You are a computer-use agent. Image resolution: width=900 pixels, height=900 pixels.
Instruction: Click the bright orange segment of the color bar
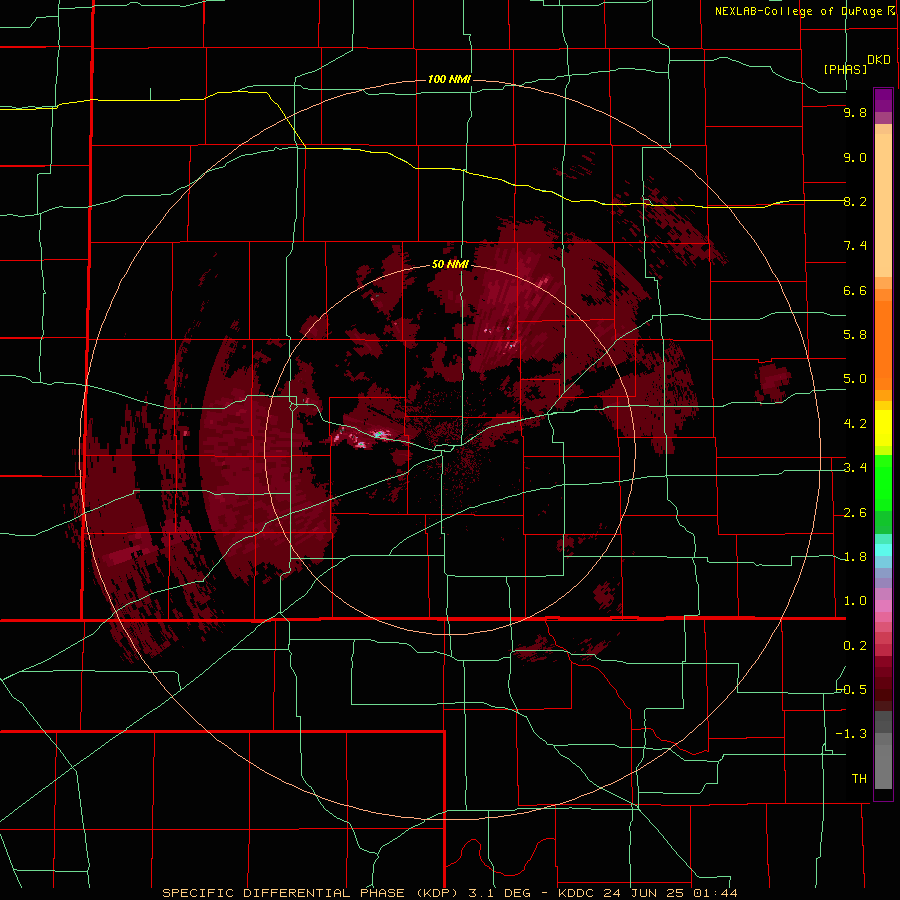pyautogui.click(x=883, y=346)
